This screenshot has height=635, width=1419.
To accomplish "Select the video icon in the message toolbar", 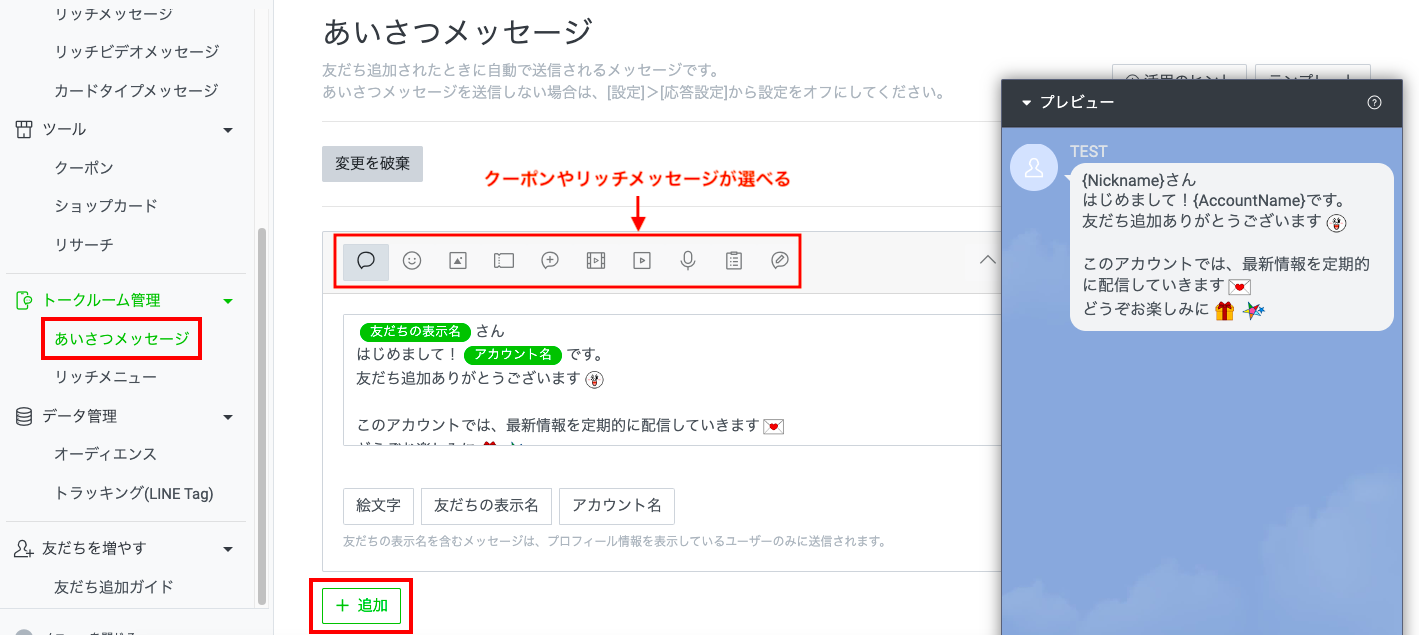I will point(641,261).
